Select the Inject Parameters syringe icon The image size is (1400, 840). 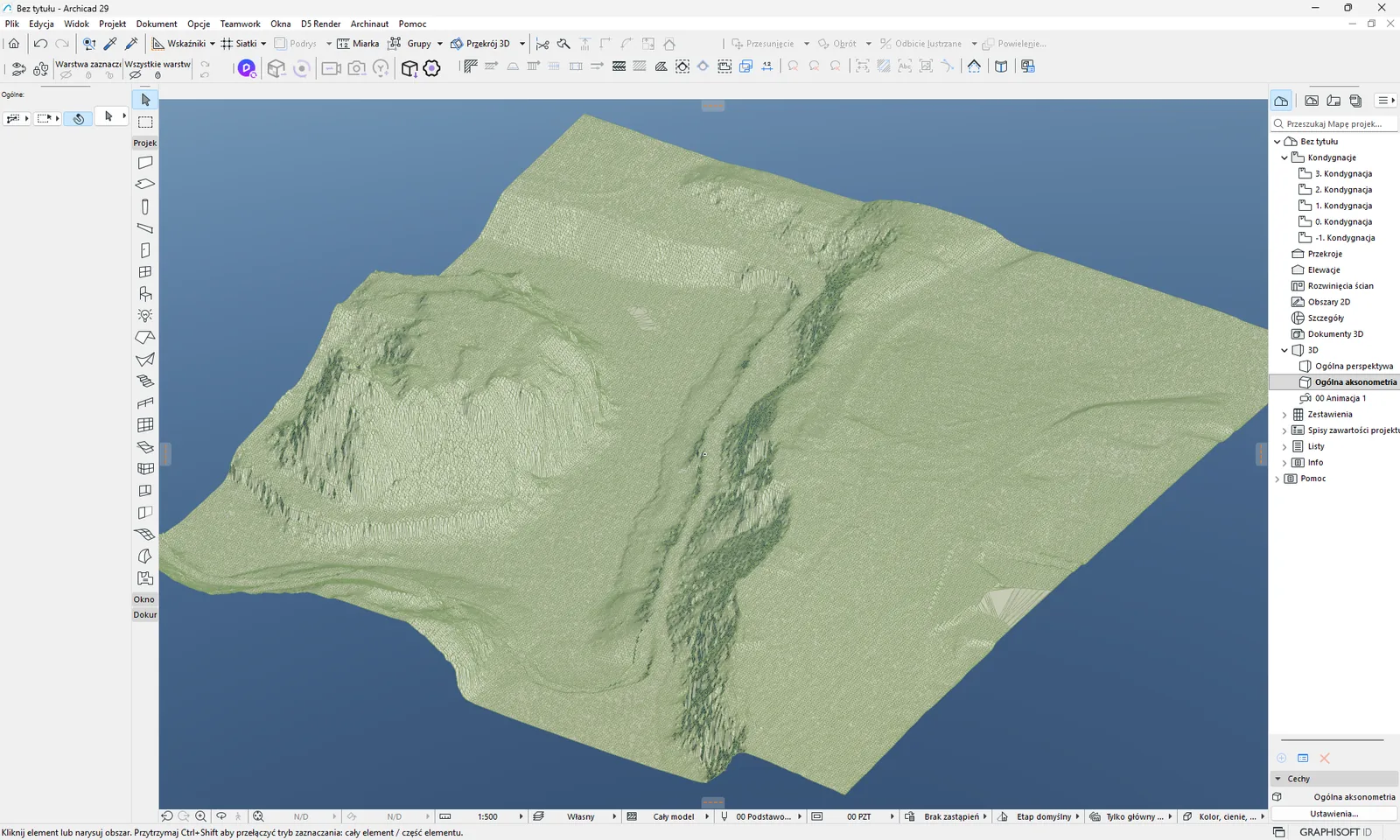132,43
